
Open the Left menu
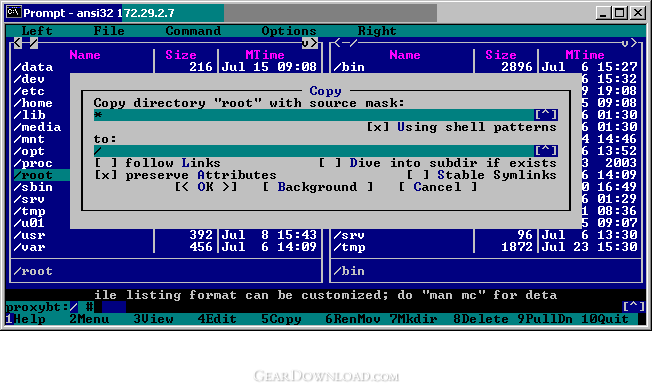[x=37, y=31]
